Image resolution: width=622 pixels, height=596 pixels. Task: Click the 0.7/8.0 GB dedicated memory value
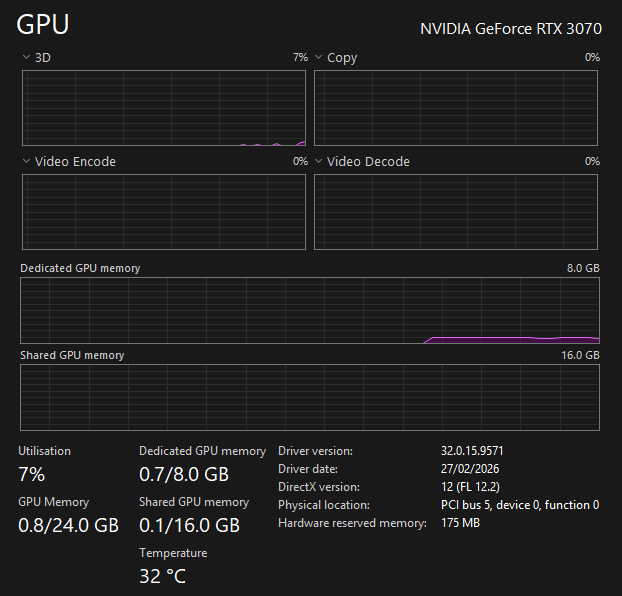184,474
